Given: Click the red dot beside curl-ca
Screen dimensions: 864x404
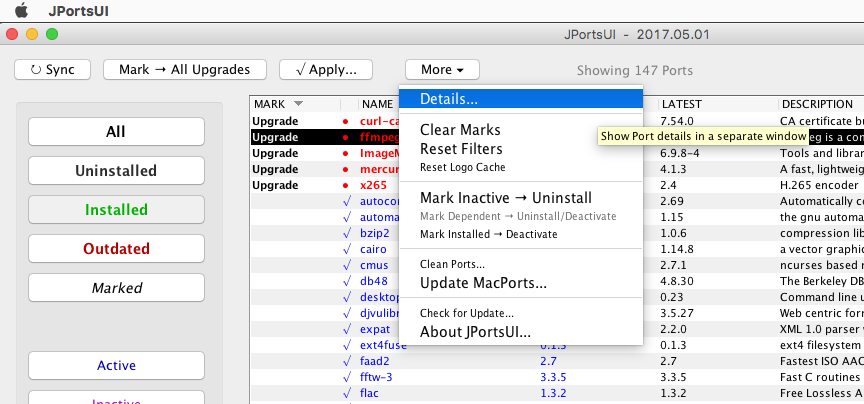Looking at the screenshot, I should tap(346, 121).
